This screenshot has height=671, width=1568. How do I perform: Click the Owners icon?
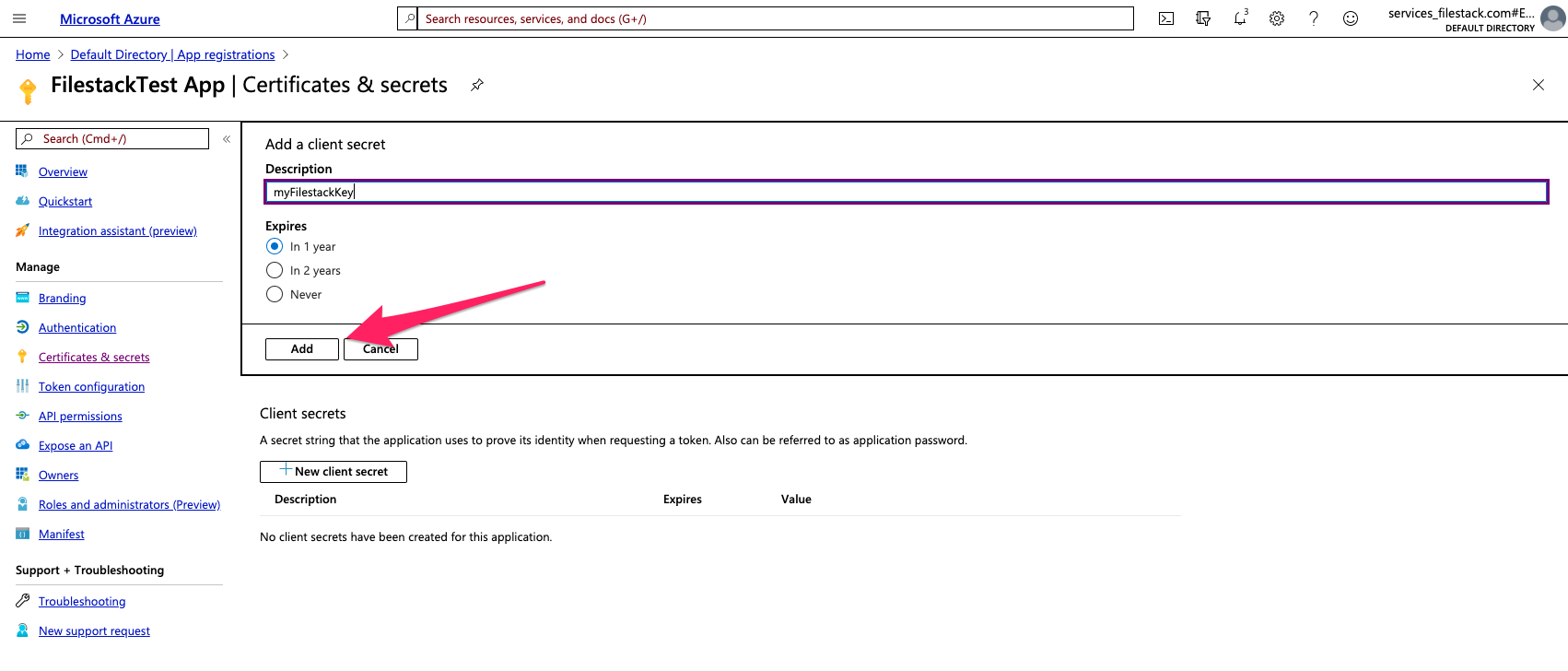point(22,475)
